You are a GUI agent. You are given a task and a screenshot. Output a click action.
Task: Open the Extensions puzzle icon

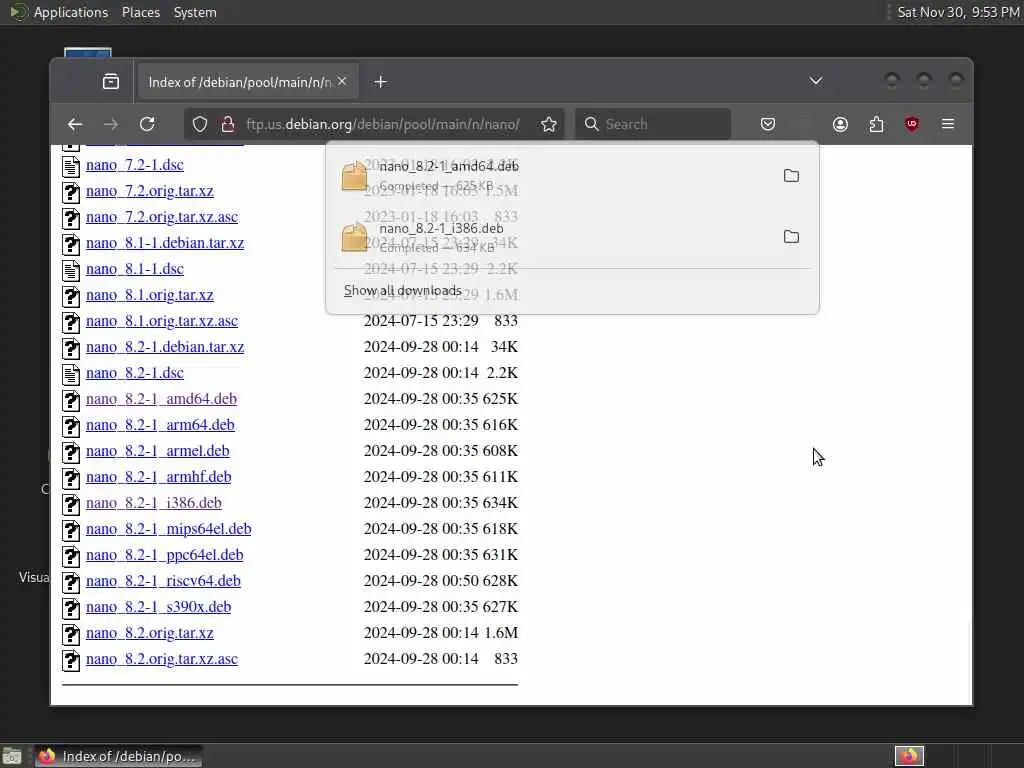point(876,124)
